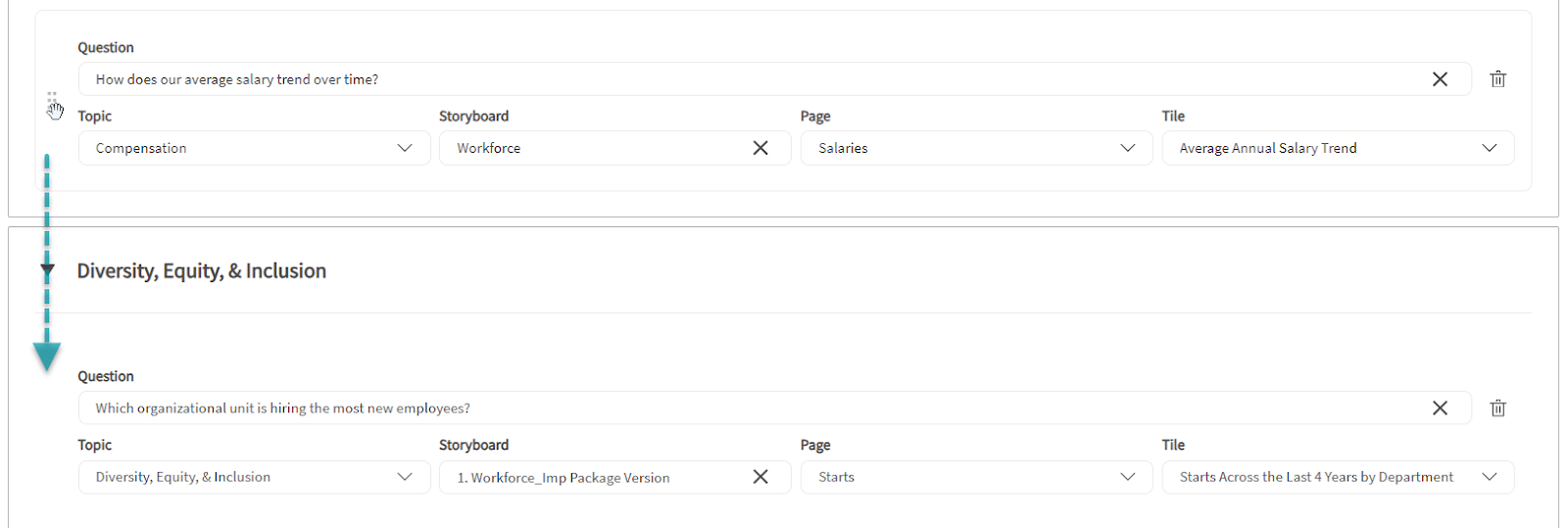Image resolution: width=1568 pixels, height=528 pixels.
Task: Expand the Starts page dropdown
Action: tap(1127, 477)
